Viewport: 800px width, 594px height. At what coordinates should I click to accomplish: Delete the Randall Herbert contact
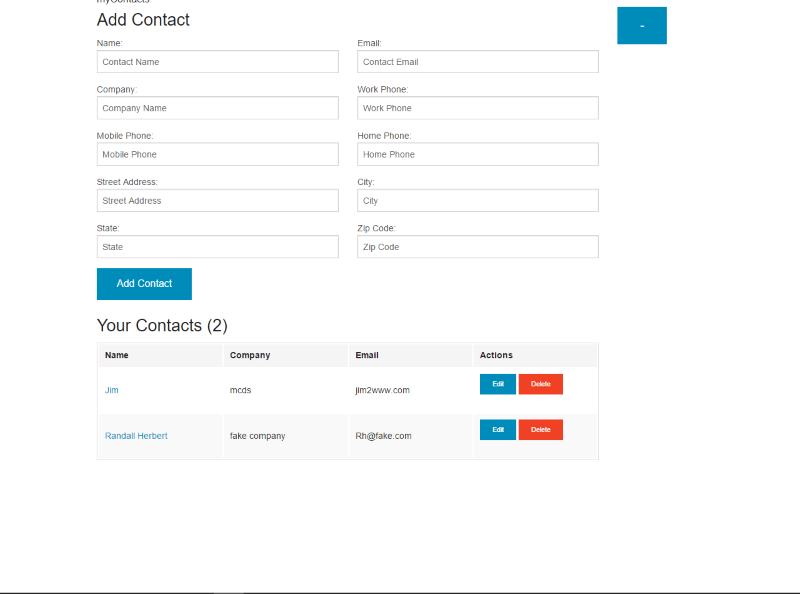540,430
